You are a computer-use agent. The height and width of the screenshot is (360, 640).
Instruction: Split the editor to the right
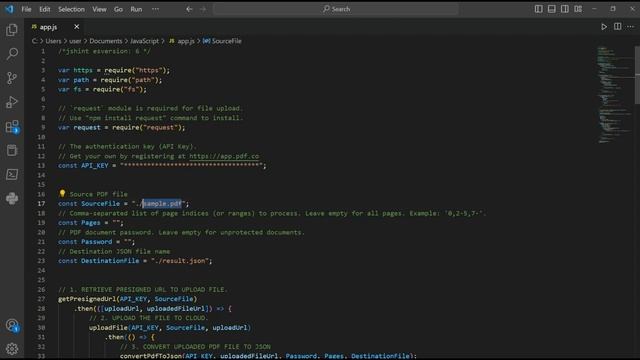(x=618, y=27)
